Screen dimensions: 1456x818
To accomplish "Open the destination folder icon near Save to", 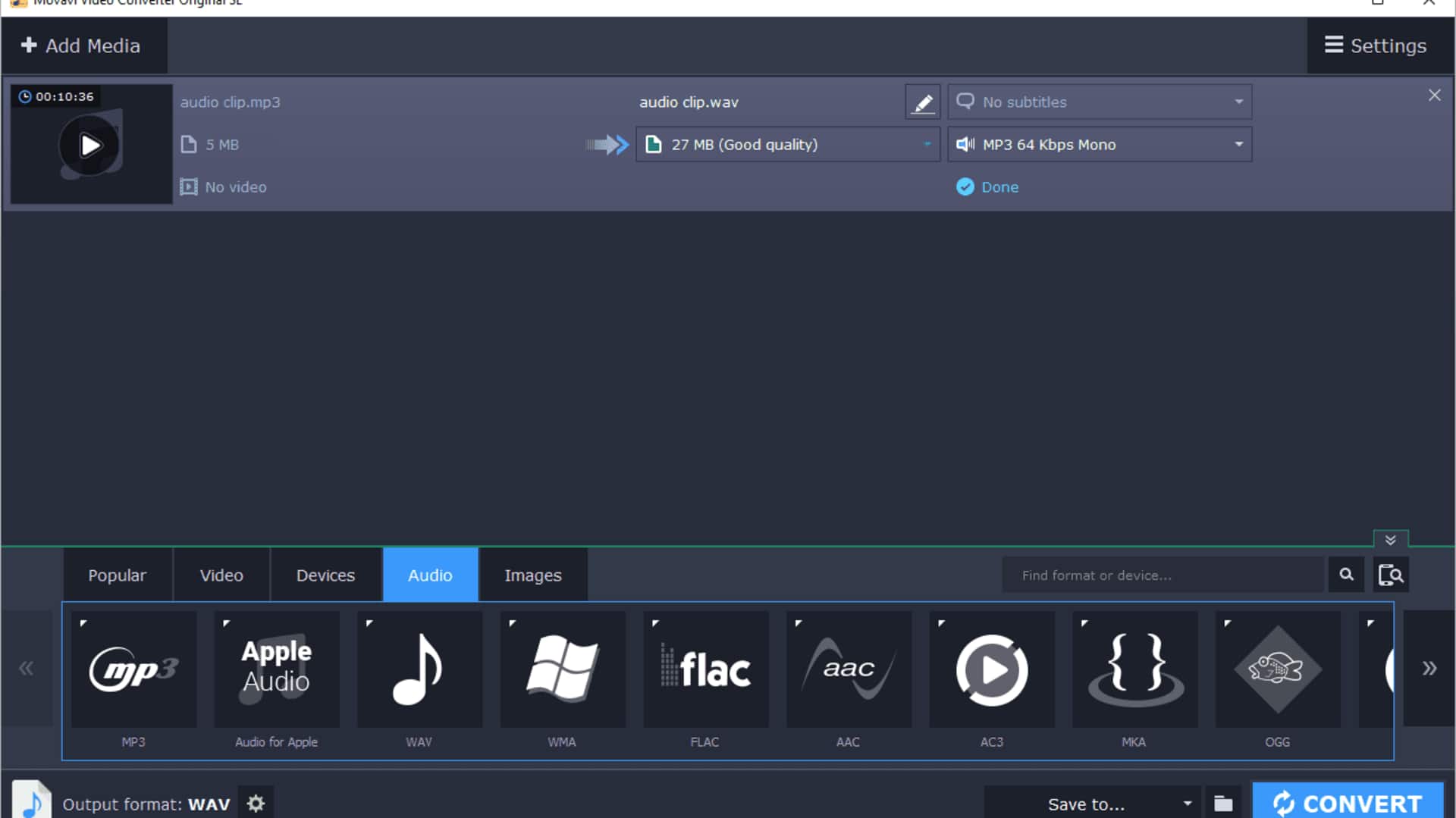I will click(x=1223, y=803).
